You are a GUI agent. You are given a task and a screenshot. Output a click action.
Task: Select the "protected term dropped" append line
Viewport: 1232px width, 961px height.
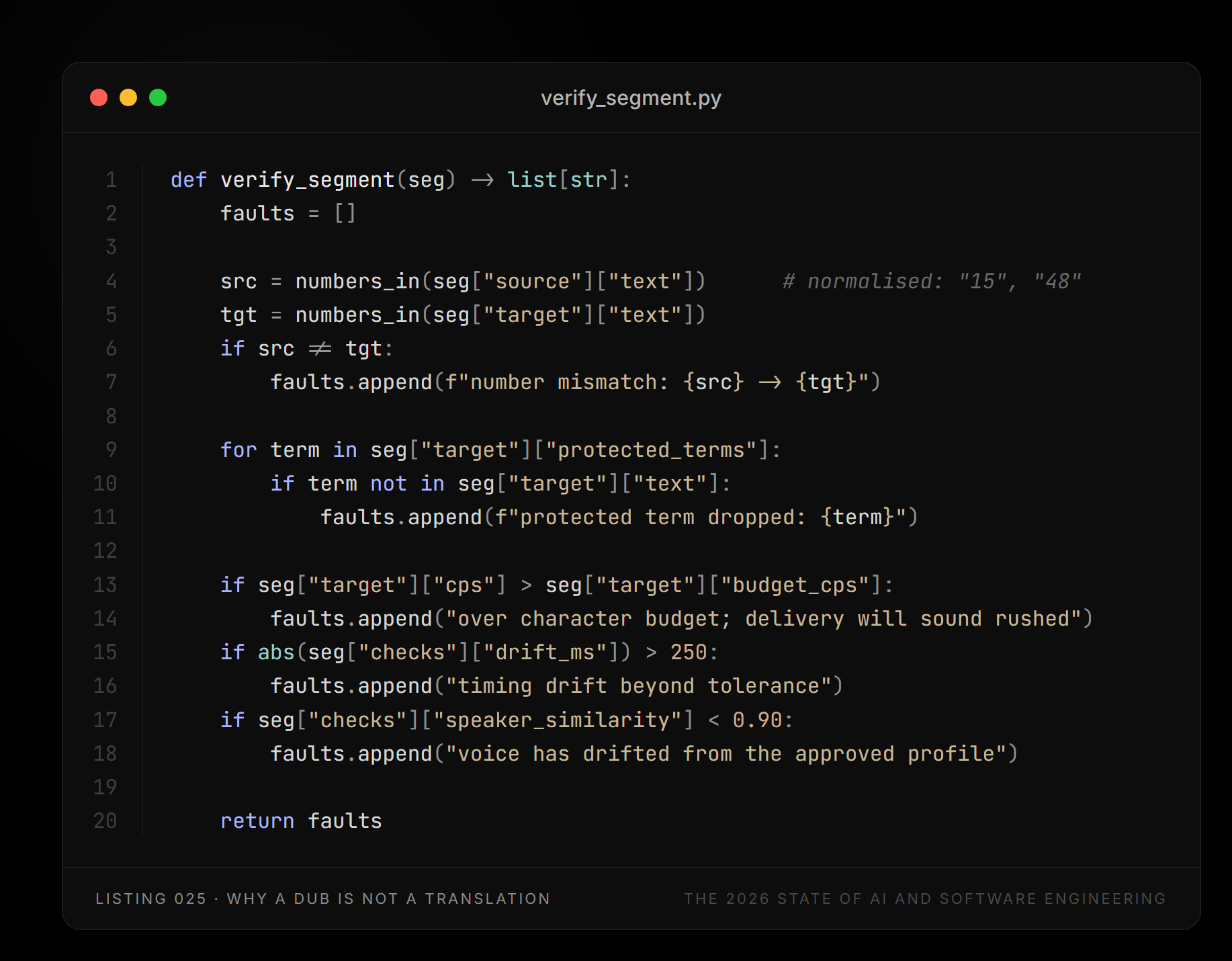point(619,517)
